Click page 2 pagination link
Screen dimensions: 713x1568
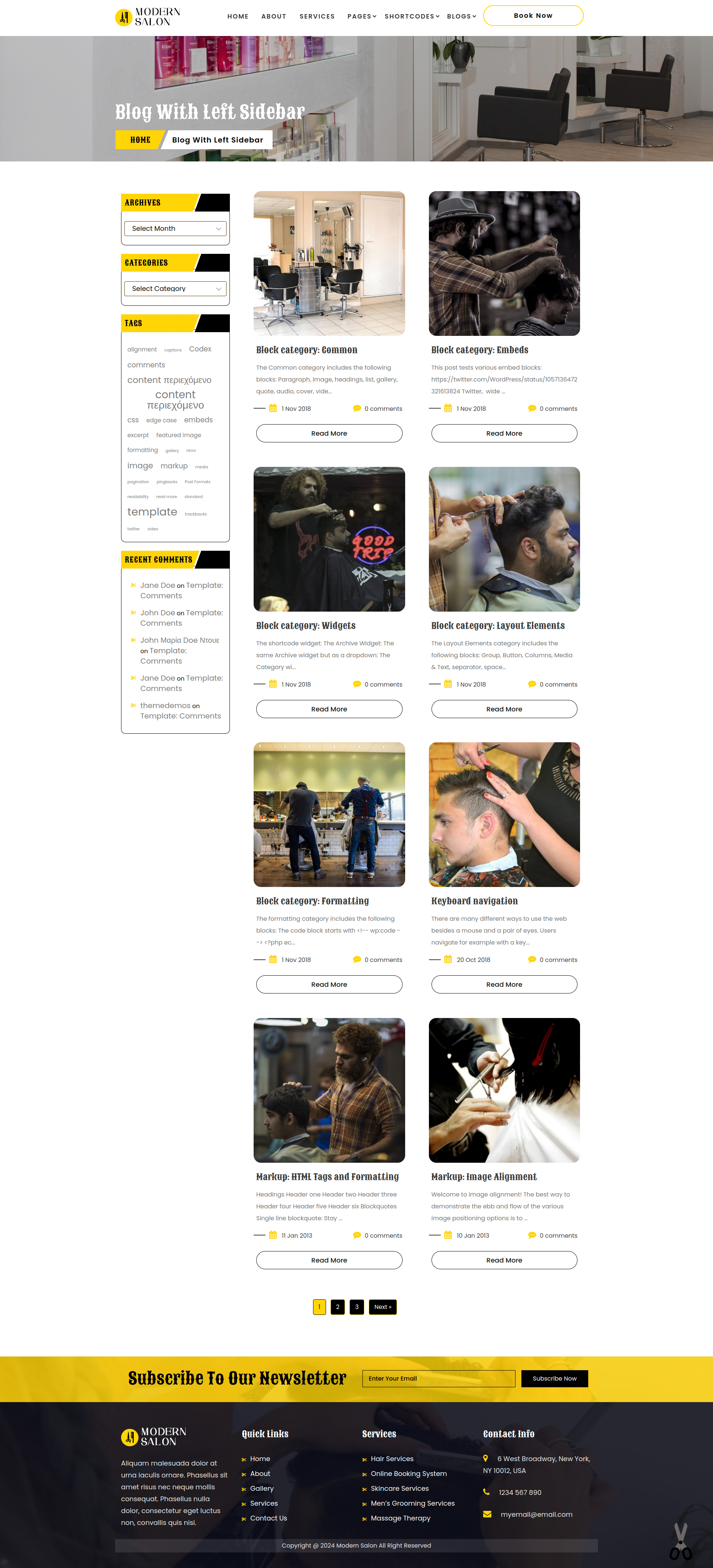click(x=338, y=1305)
